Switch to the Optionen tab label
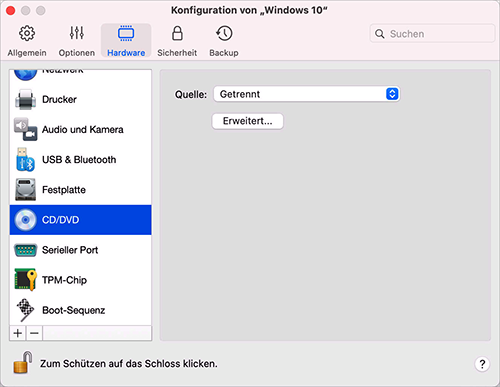 (x=77, y=53)
